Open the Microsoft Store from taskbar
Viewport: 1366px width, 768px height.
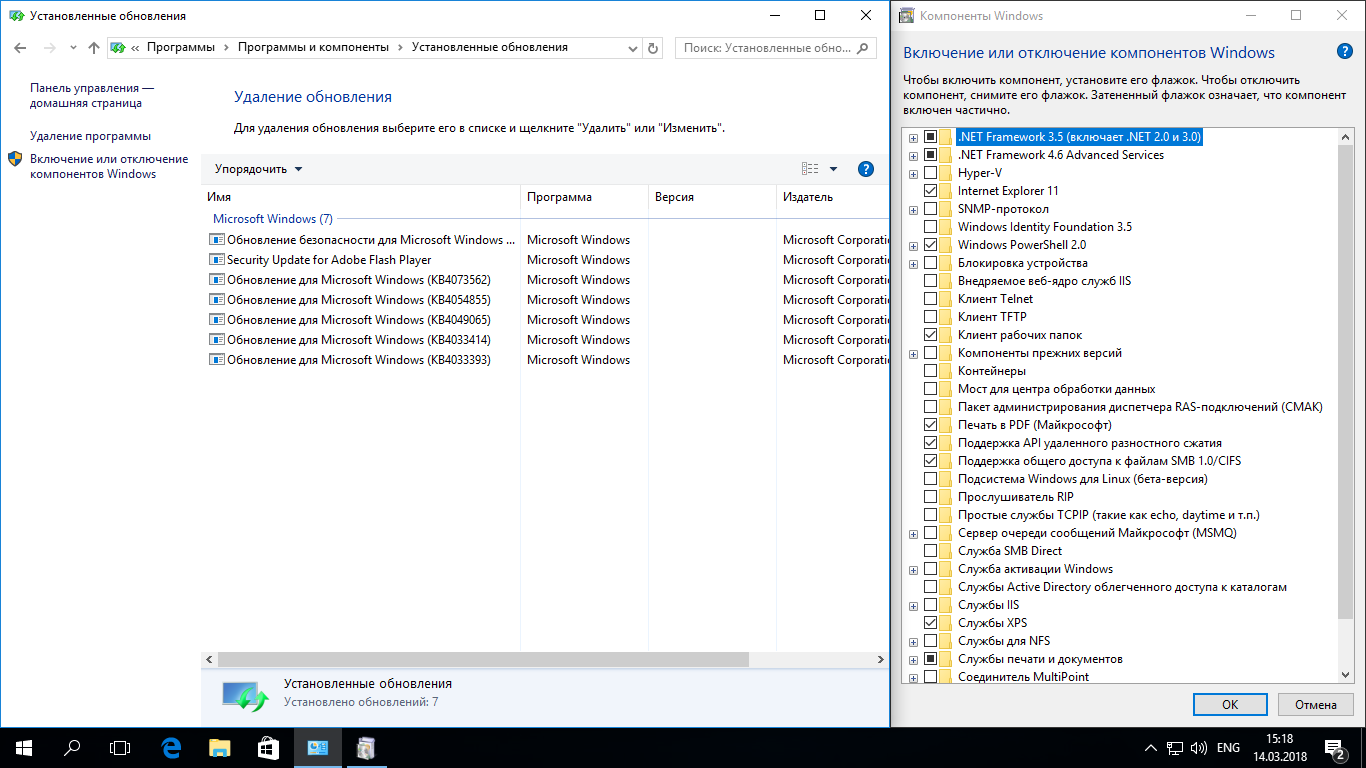(x=267, y=747)
